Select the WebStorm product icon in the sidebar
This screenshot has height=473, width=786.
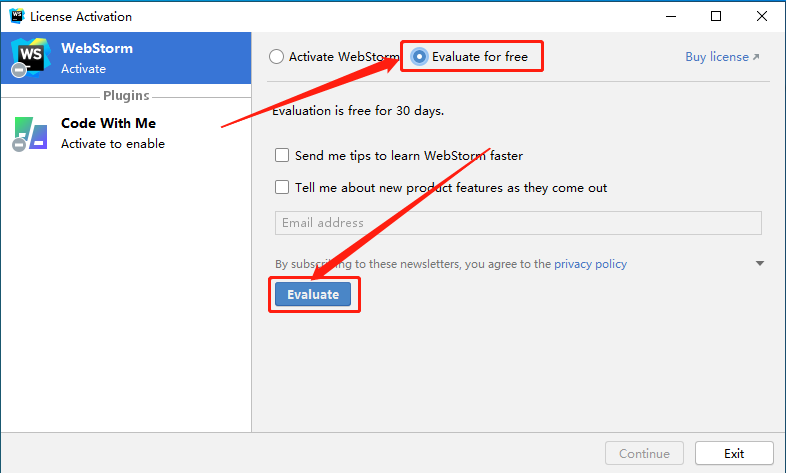pos(31,57)
